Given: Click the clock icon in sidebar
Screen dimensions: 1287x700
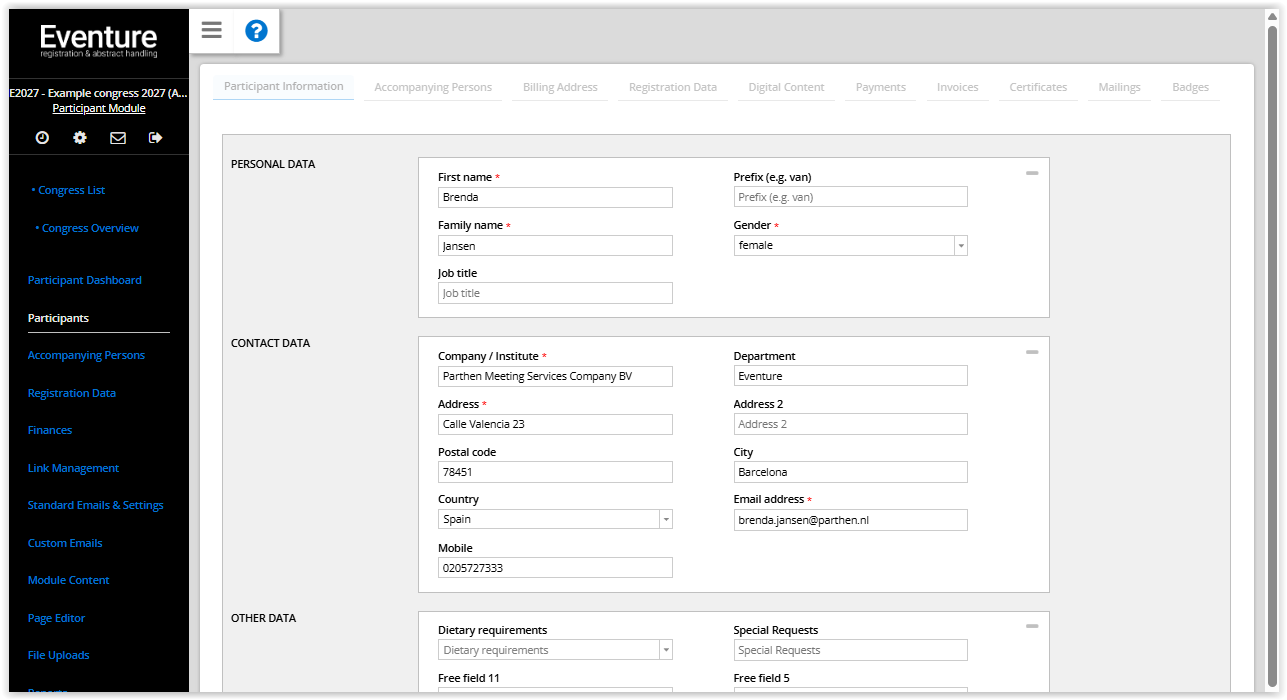Looking at the screenshot, I should (42, 138).
